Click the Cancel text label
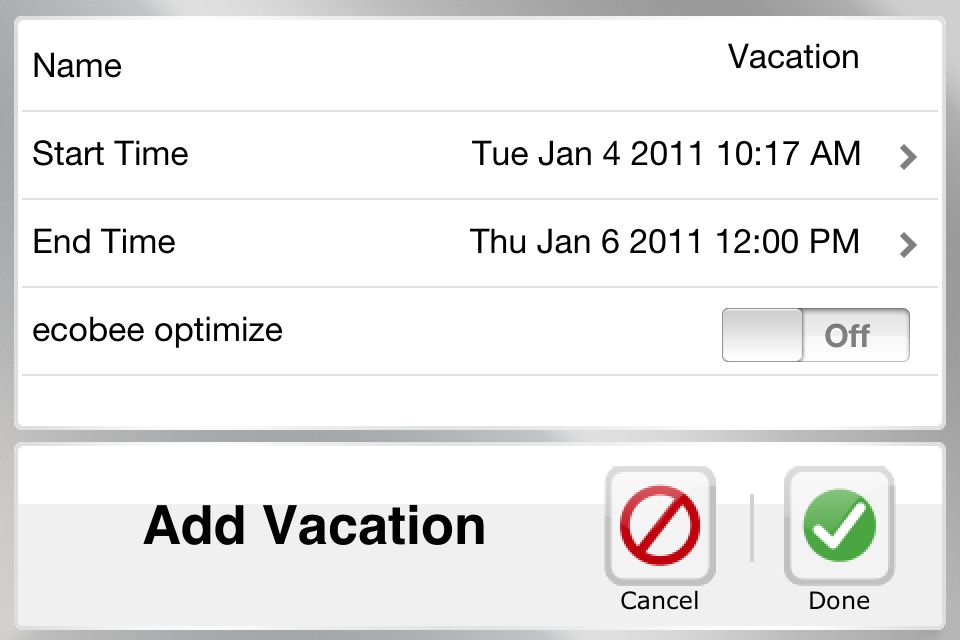960x640 pixels. coord(659,601)
